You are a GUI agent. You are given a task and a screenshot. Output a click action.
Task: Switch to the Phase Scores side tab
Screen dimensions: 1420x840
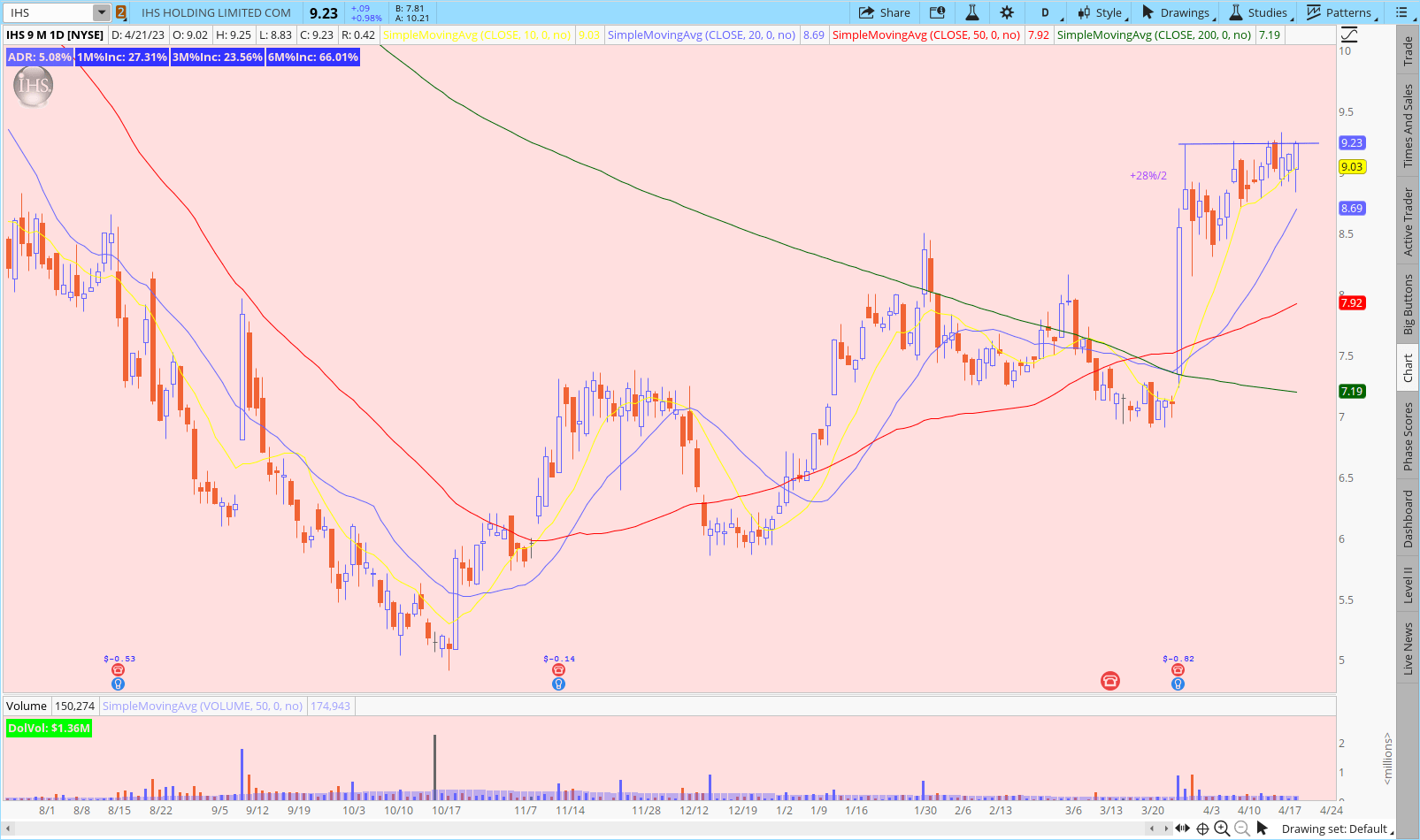(x=1408, y=435)
